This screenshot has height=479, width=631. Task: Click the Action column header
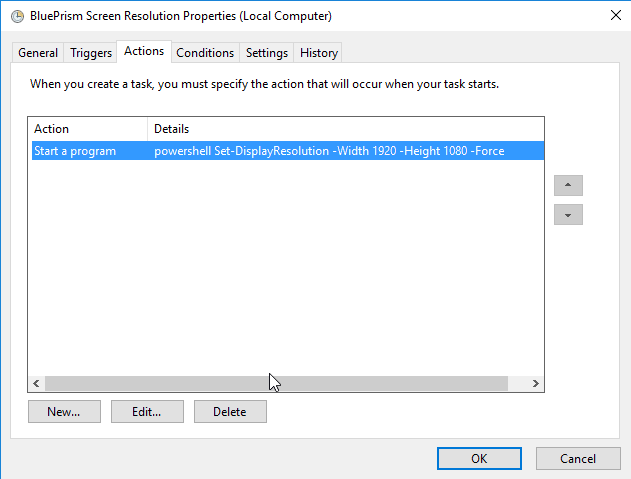click(x=88, y=129)
